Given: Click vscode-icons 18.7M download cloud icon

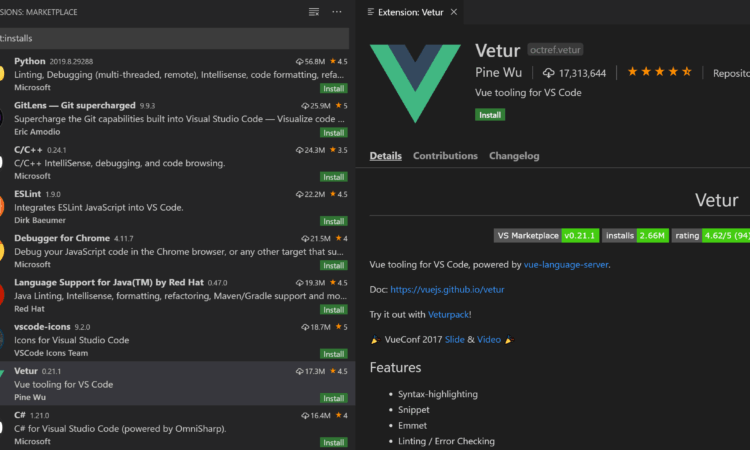Looking at the screenshot, I should point(305,327).
